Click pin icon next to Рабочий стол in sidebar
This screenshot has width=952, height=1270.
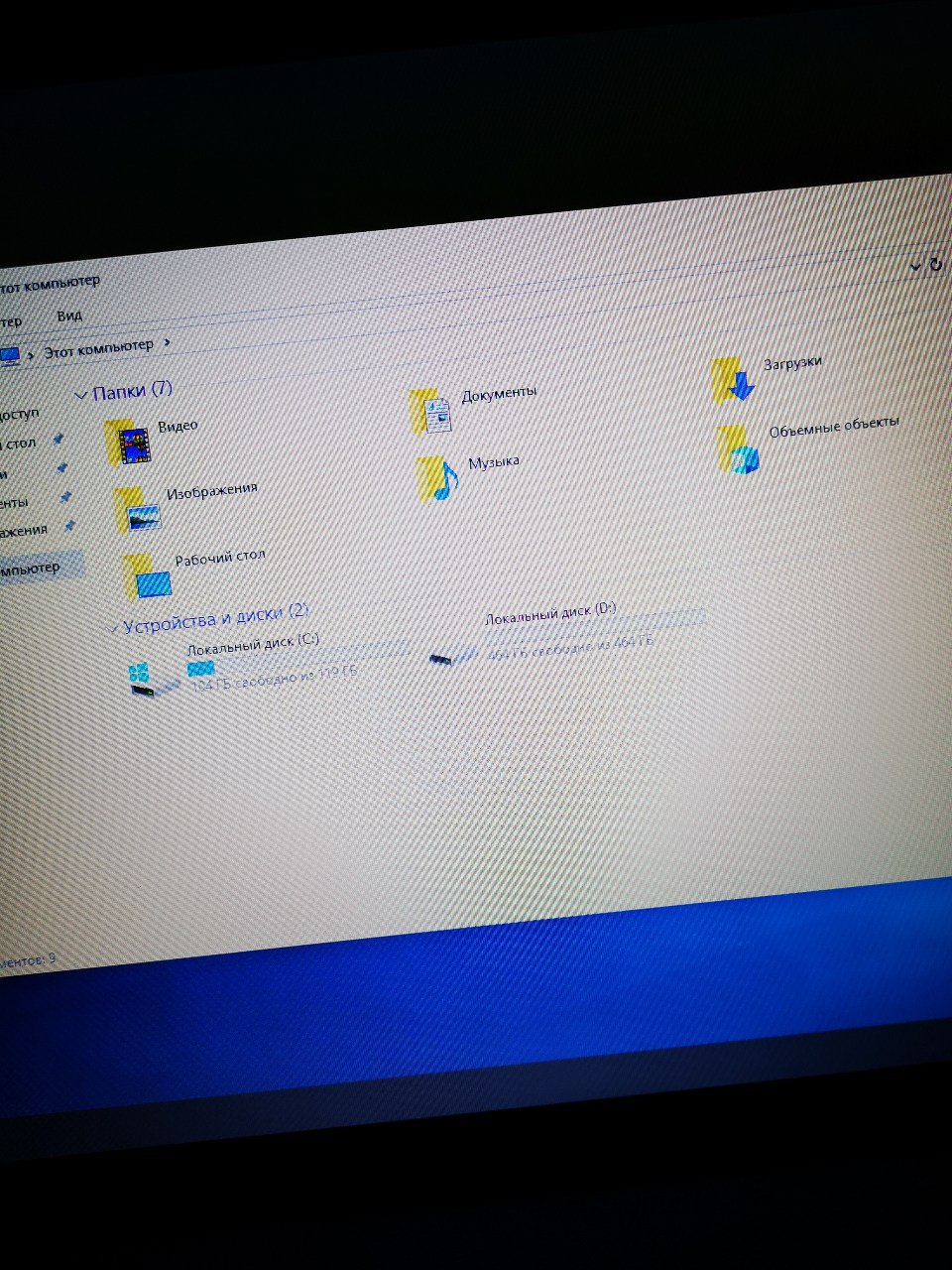[x=58, y=439]
